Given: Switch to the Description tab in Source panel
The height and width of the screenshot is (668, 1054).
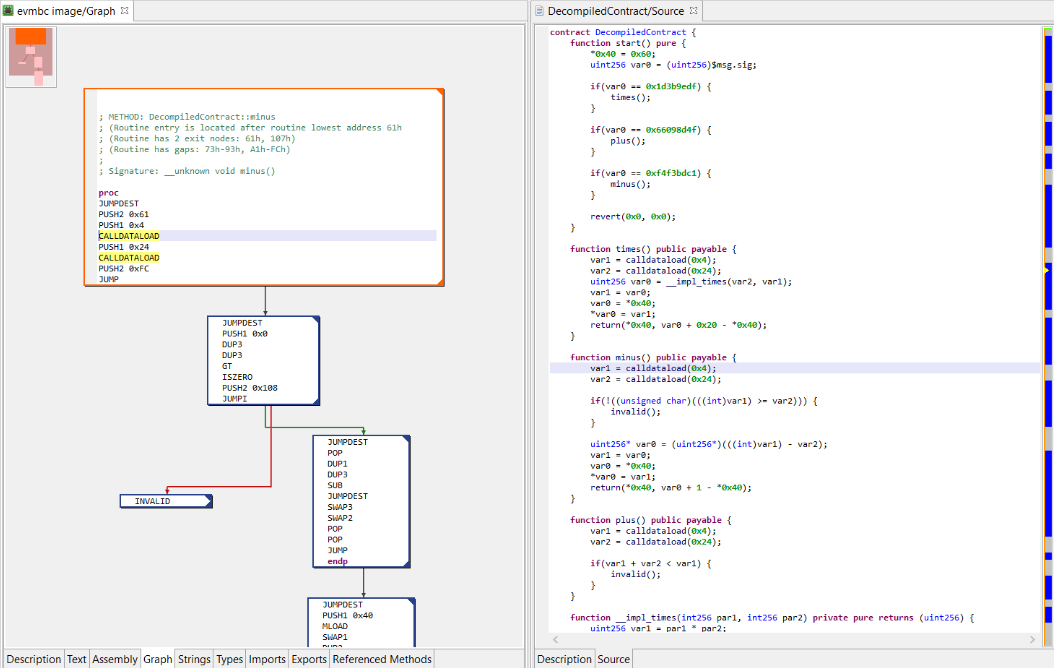Looking at the screenshot, I should pos(564,659).
